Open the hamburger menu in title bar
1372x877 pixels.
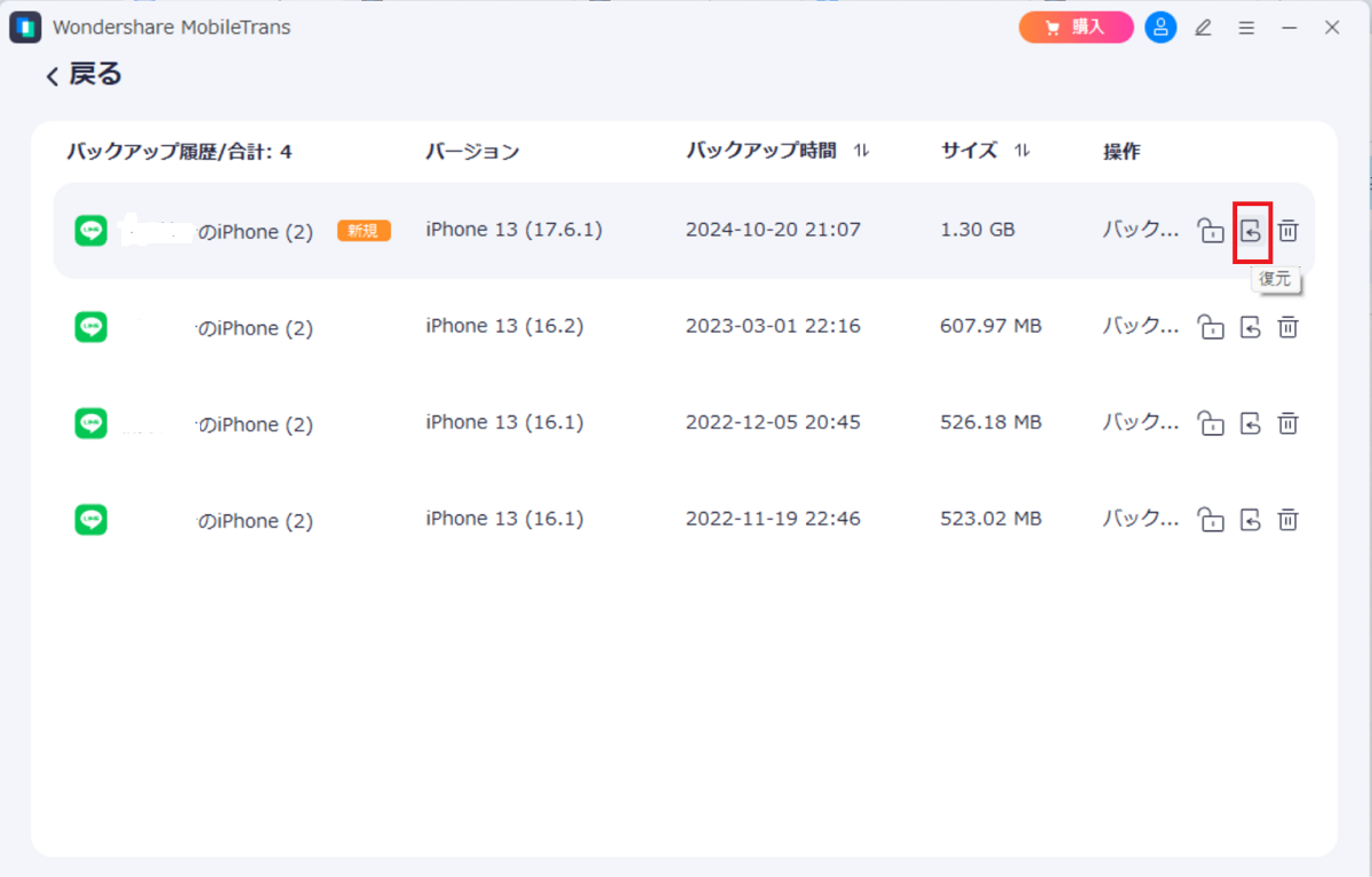(1246, 27)
